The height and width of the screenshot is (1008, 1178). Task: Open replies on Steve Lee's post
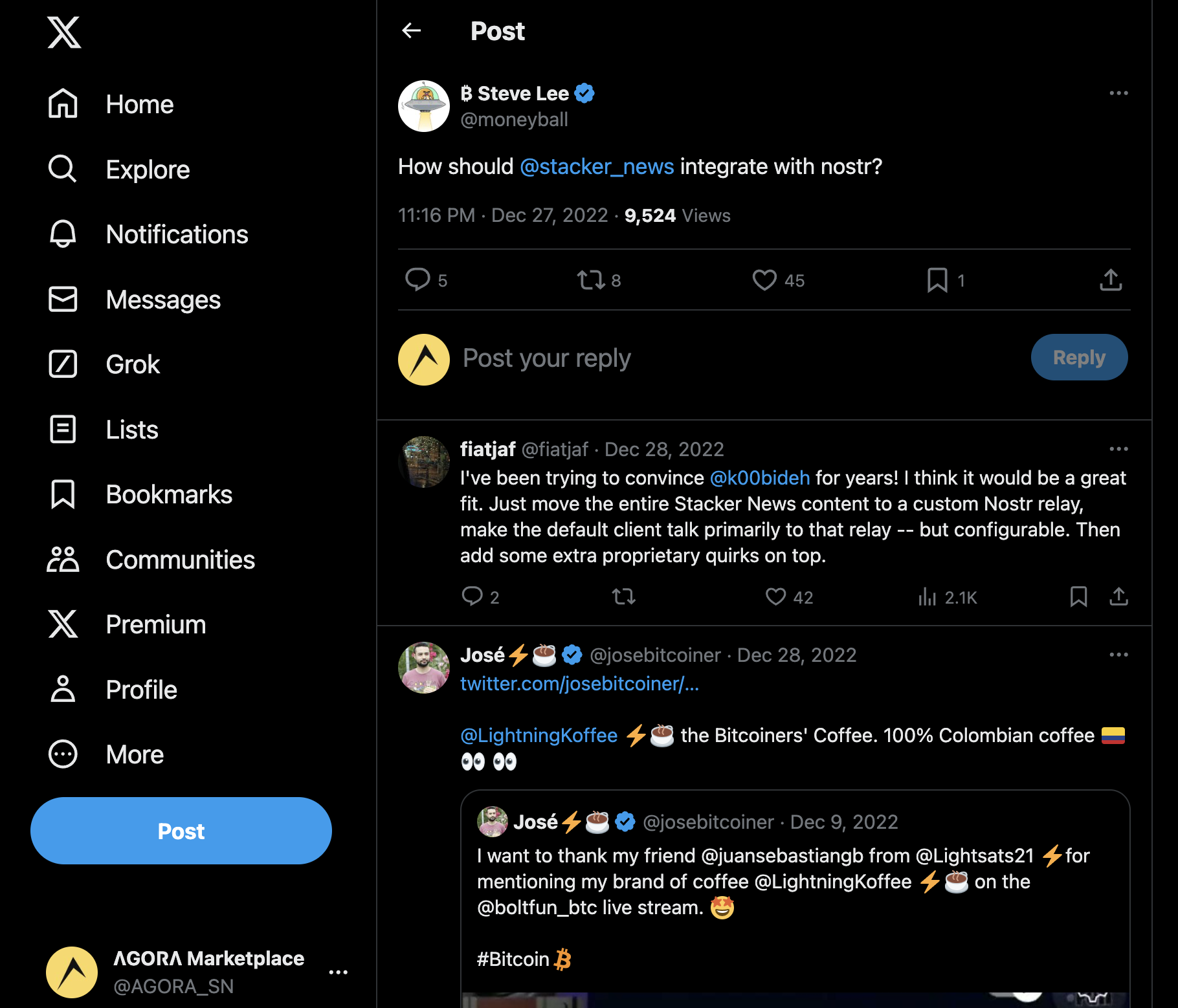click(417, 280)
